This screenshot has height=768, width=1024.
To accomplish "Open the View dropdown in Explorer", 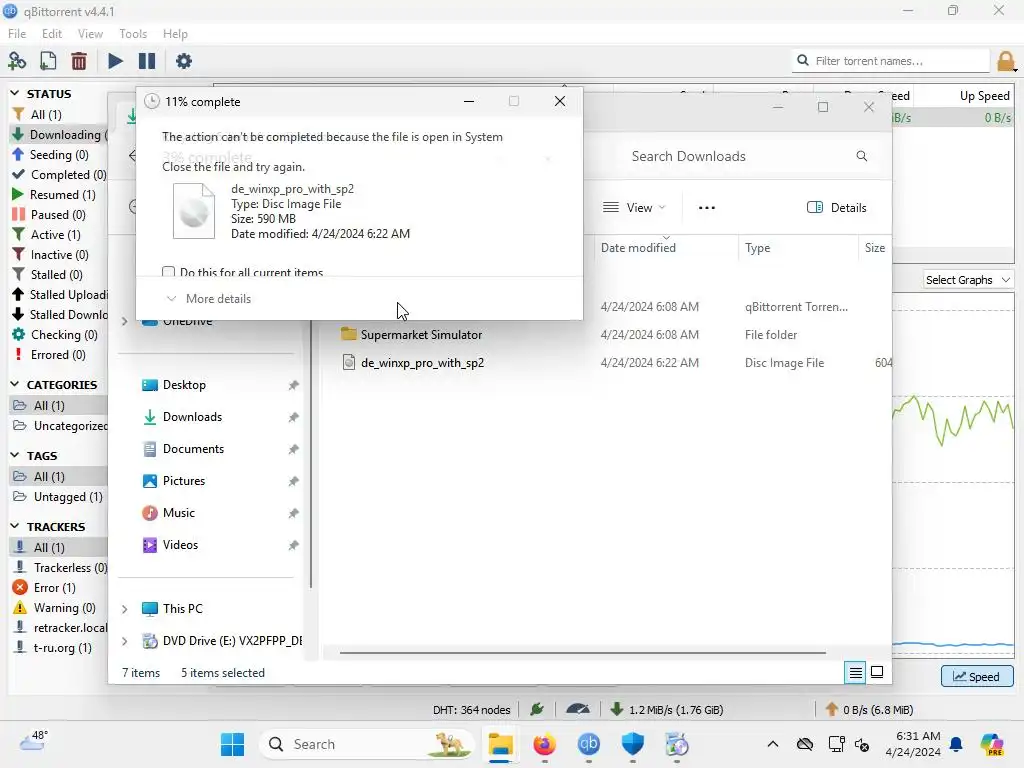I will tap(633, 208).
